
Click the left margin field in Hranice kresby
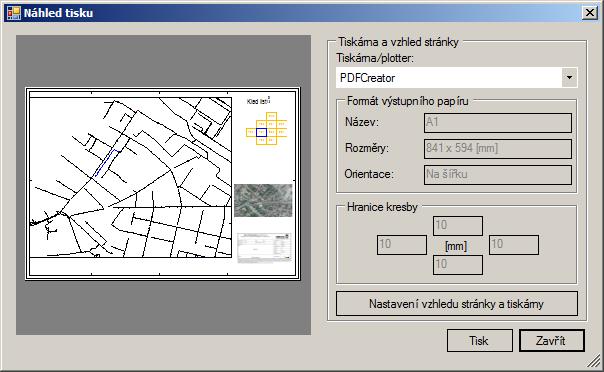[x=402, y=245]
